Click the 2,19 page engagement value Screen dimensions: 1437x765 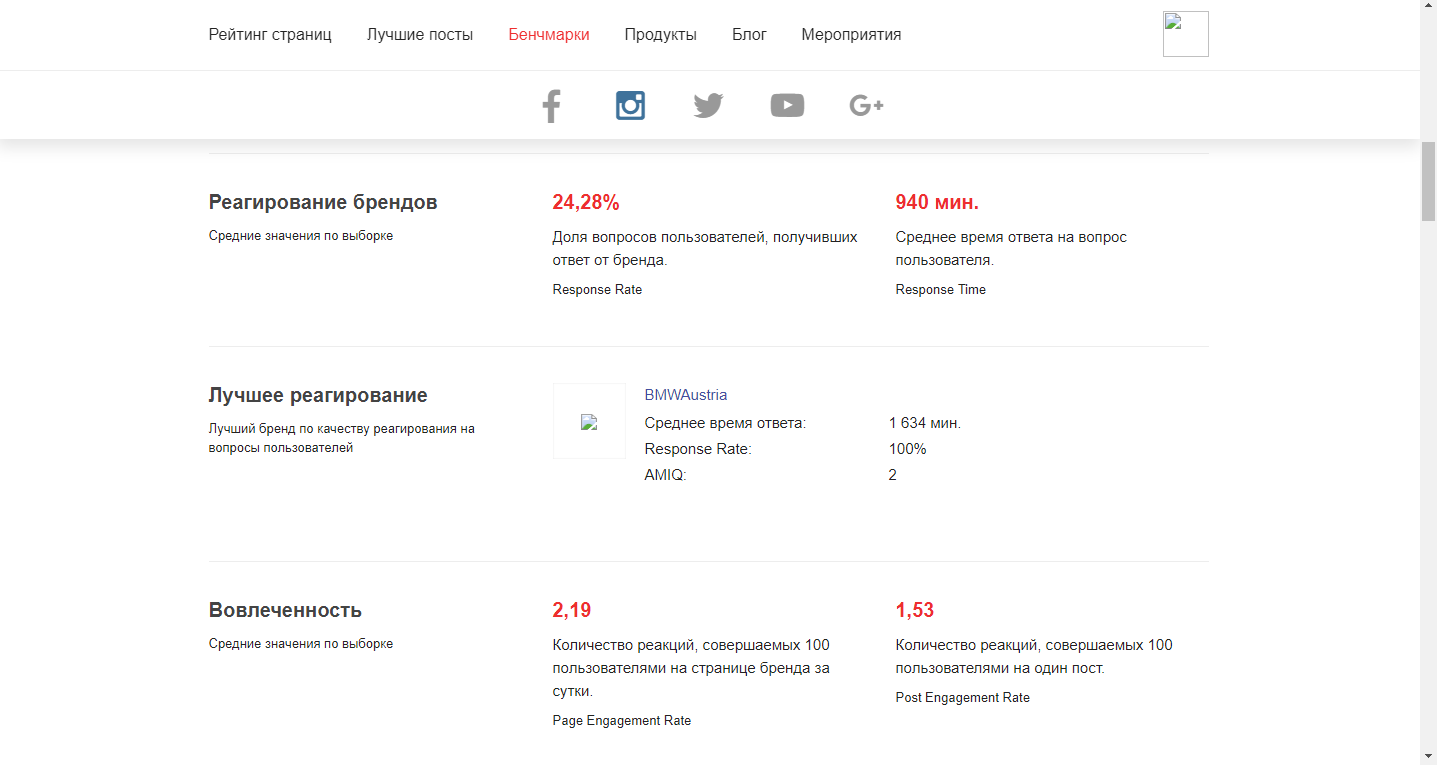572,610
